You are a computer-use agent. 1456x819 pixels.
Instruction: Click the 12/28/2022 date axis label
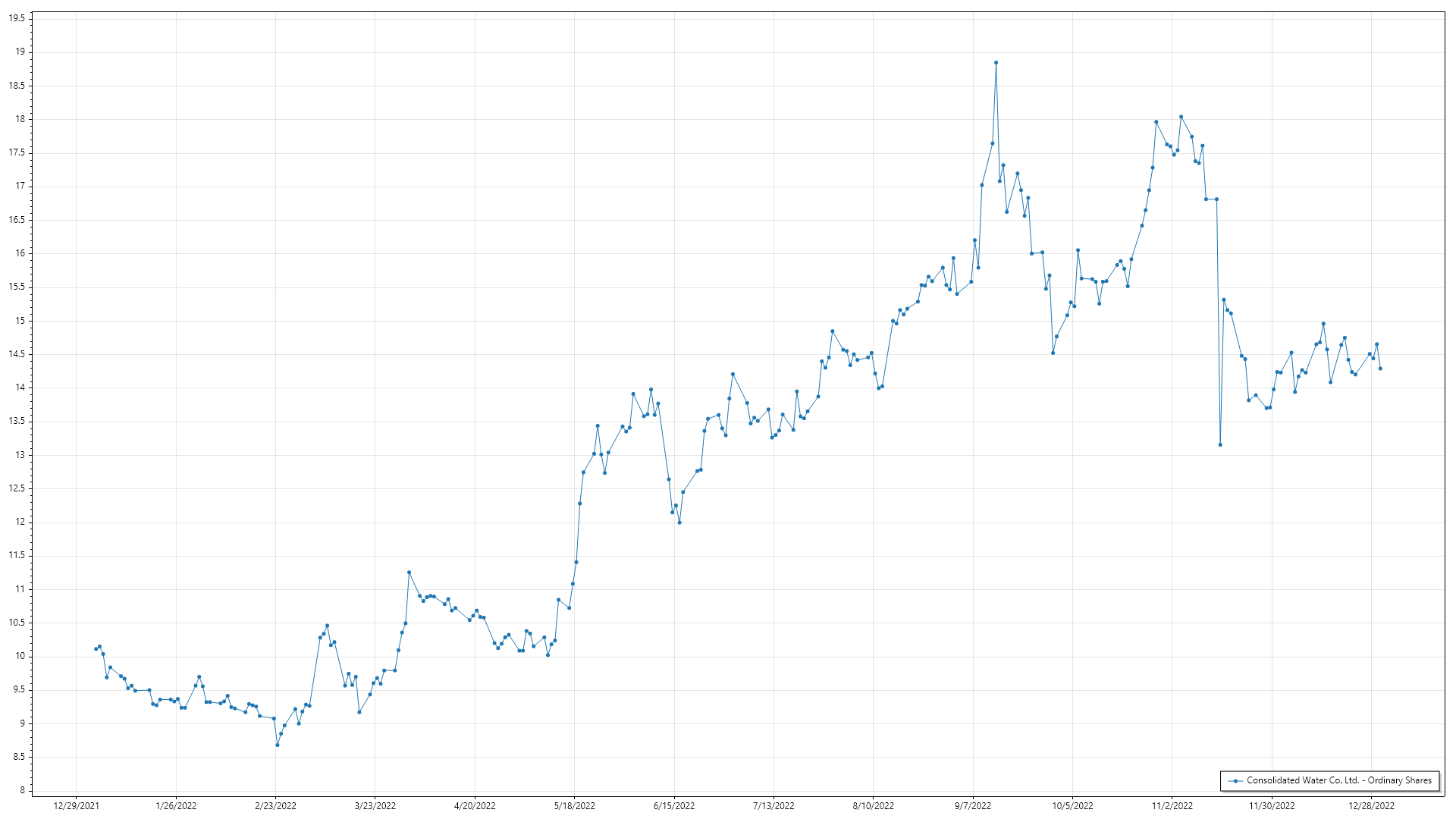[x=1371, y=806]
